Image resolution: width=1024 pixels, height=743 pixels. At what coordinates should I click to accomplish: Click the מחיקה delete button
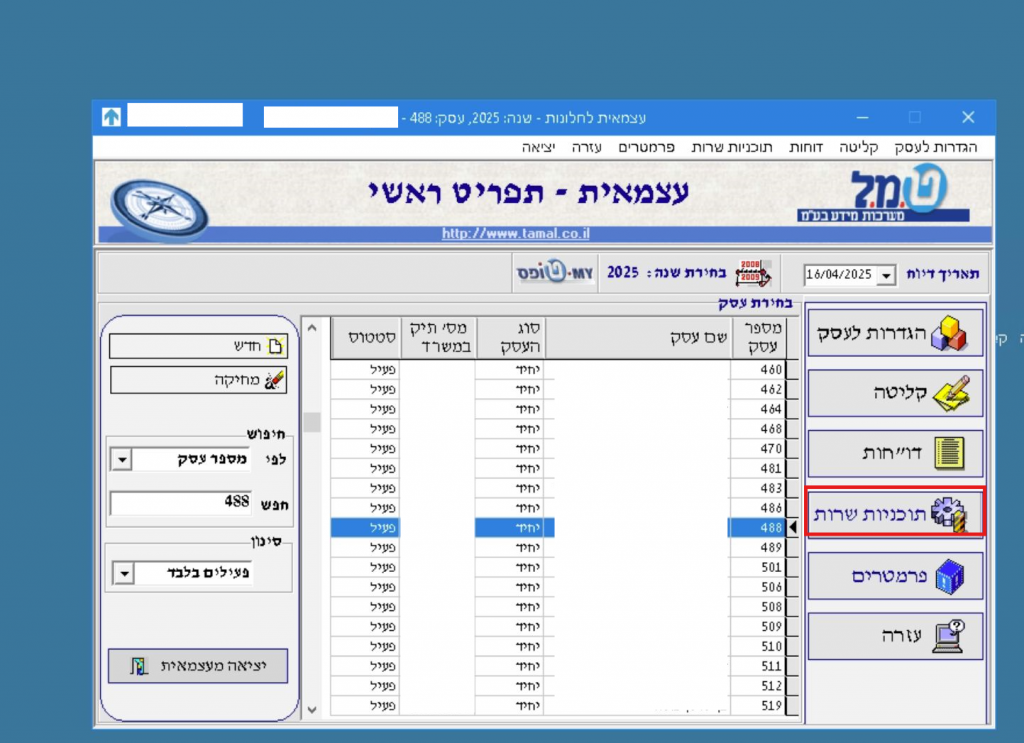point(198,380)
